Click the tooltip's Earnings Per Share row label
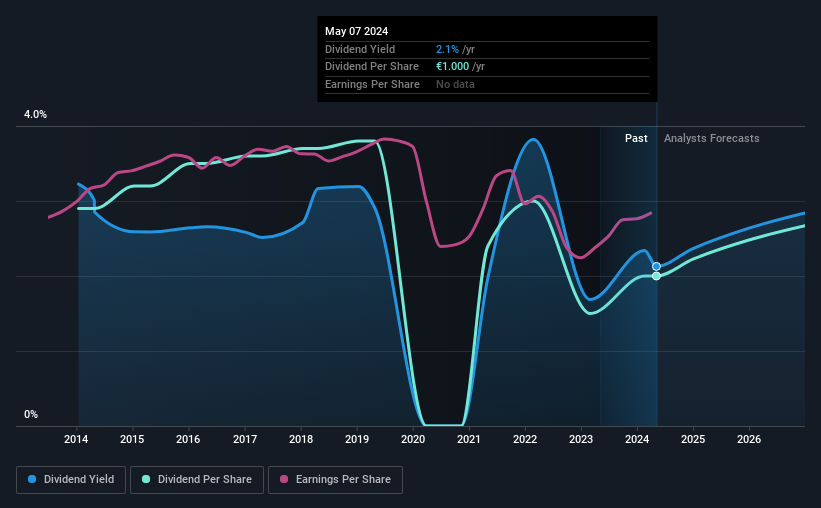 click(372, 84)
